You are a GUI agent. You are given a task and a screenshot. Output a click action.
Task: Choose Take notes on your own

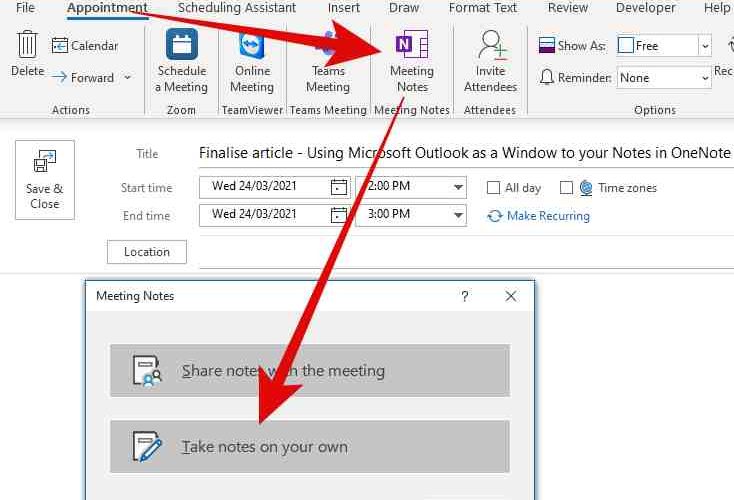309,447
